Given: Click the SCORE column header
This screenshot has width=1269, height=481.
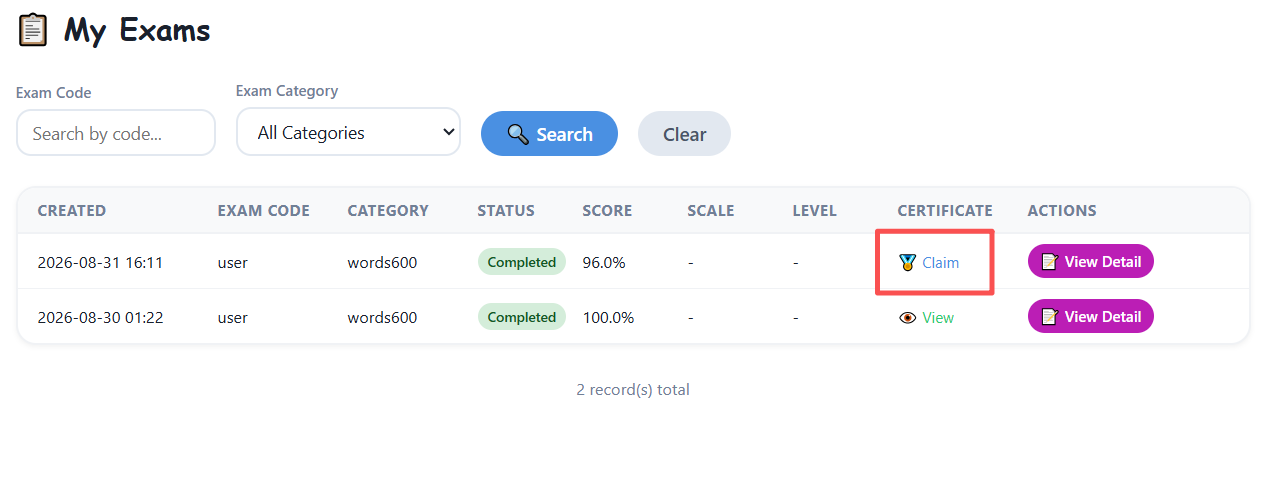Looking at the screenshot, I should coord(608,211).
